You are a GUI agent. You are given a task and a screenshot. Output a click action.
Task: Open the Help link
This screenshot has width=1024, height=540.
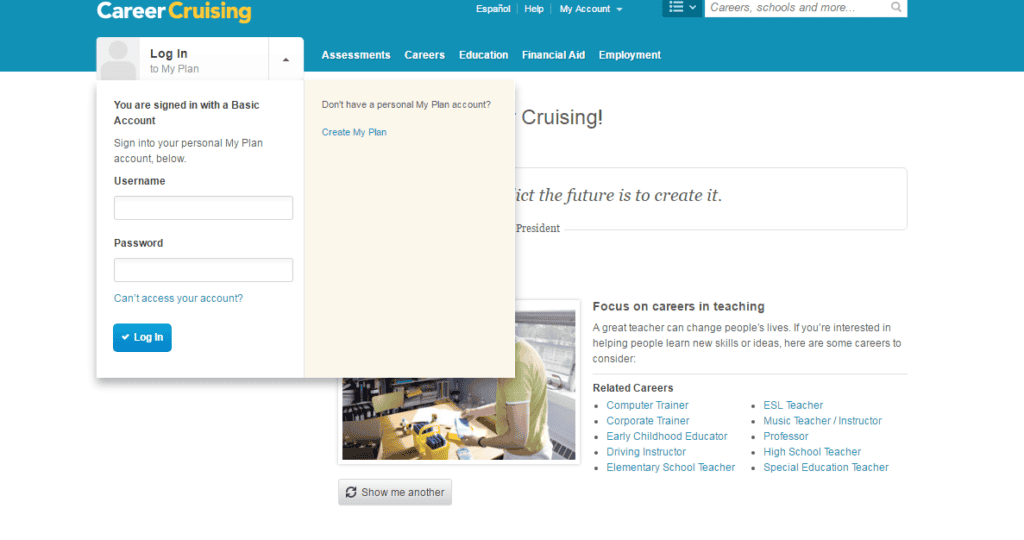[x=534, y=8]
